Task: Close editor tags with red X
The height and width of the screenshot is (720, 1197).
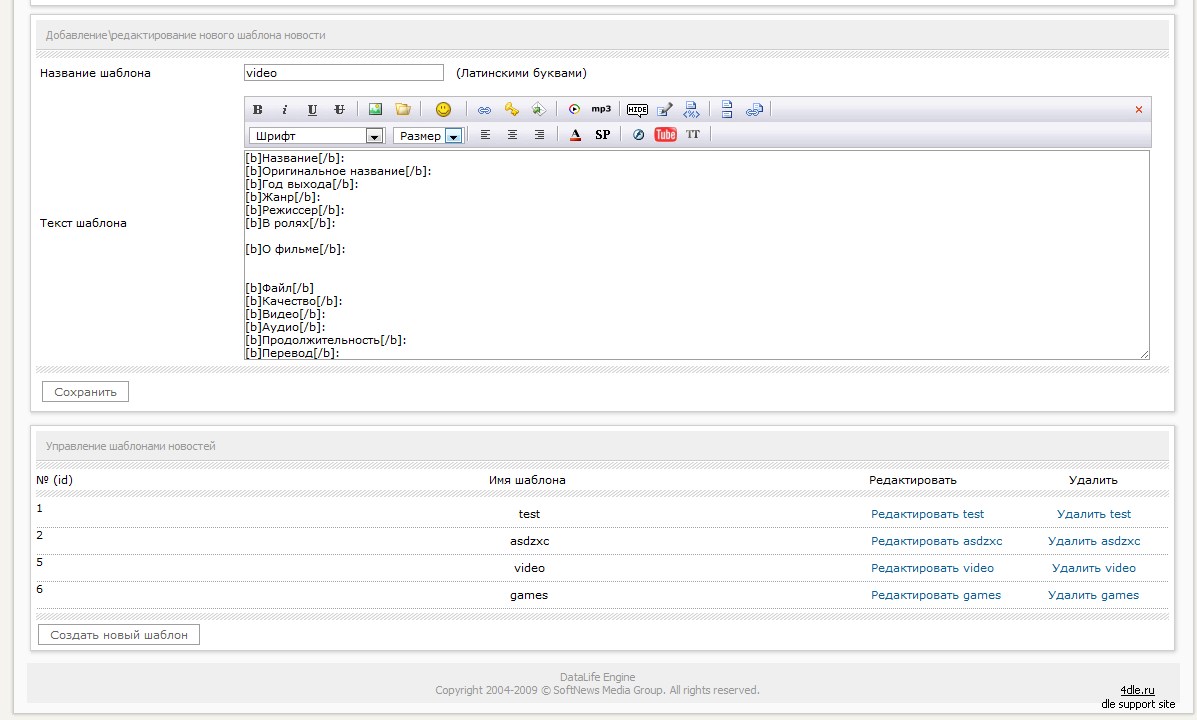Action: 1138,110
